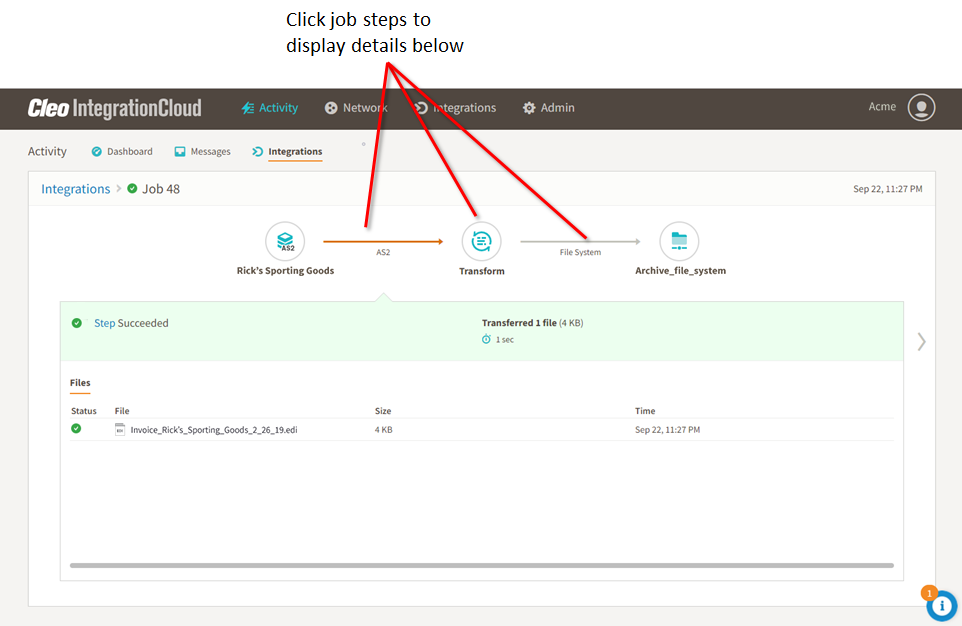
Task: Click the Cleo IntegrationCloud logo
Action: tap(114, 108)
